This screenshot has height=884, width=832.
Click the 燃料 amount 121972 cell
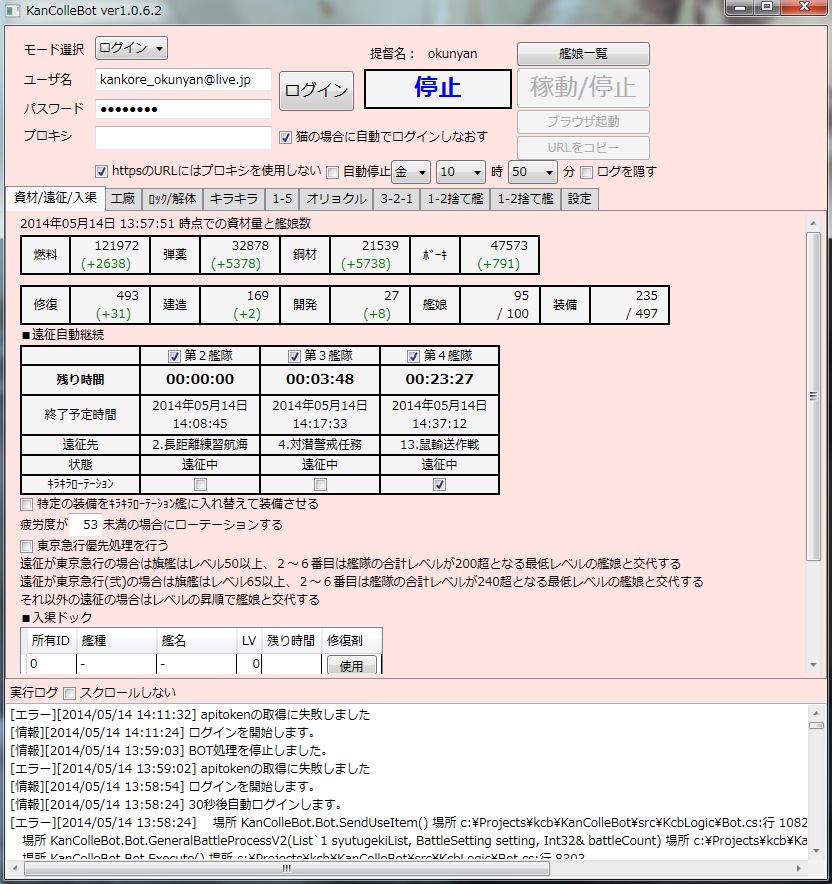(x=110, y=255)
